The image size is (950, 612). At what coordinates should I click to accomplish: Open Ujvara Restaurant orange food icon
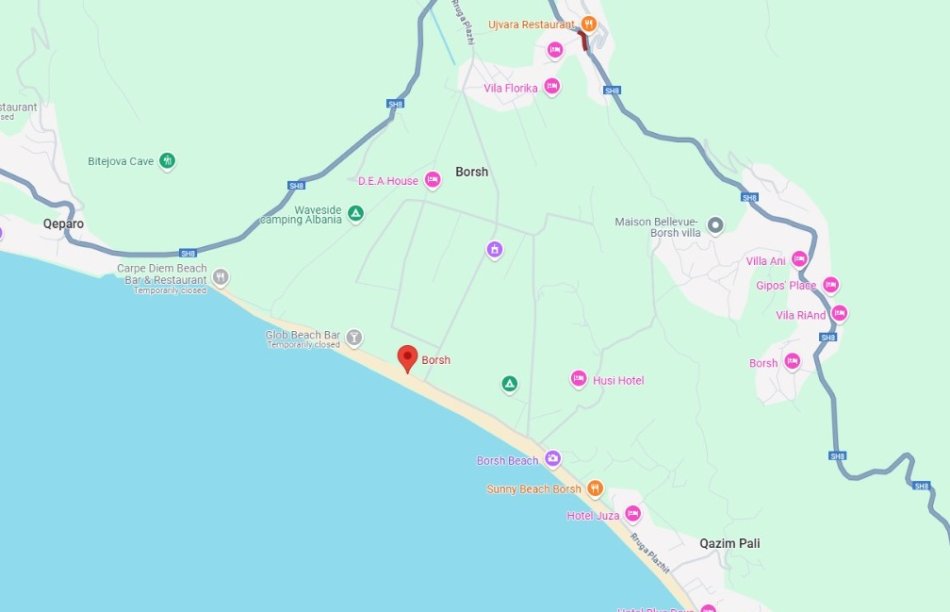tap(589, 24)
